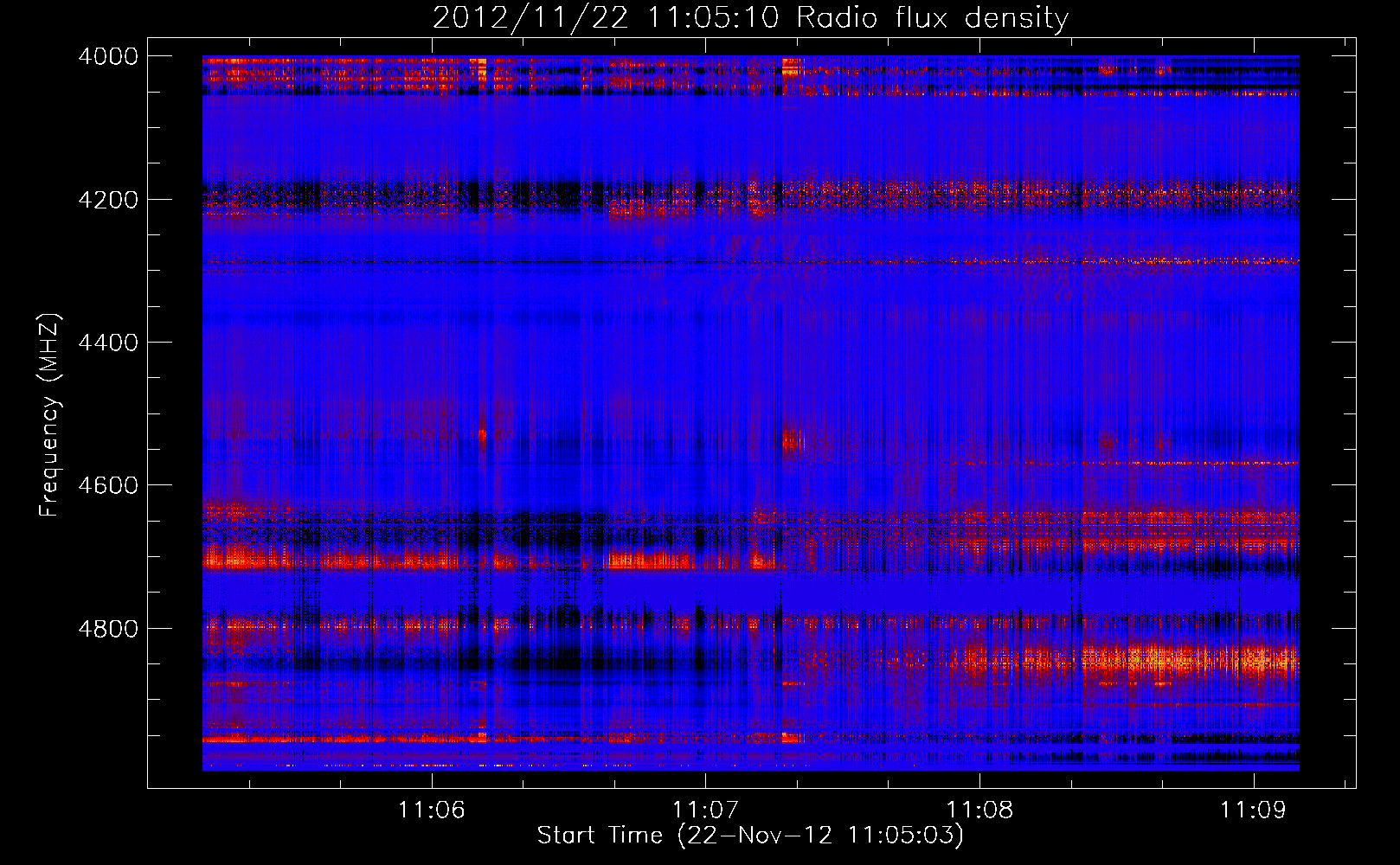The width and height of the screenshot is (1400, 865).
Task: Select the 4200 frequency axis label
Action: click(108, 200)
